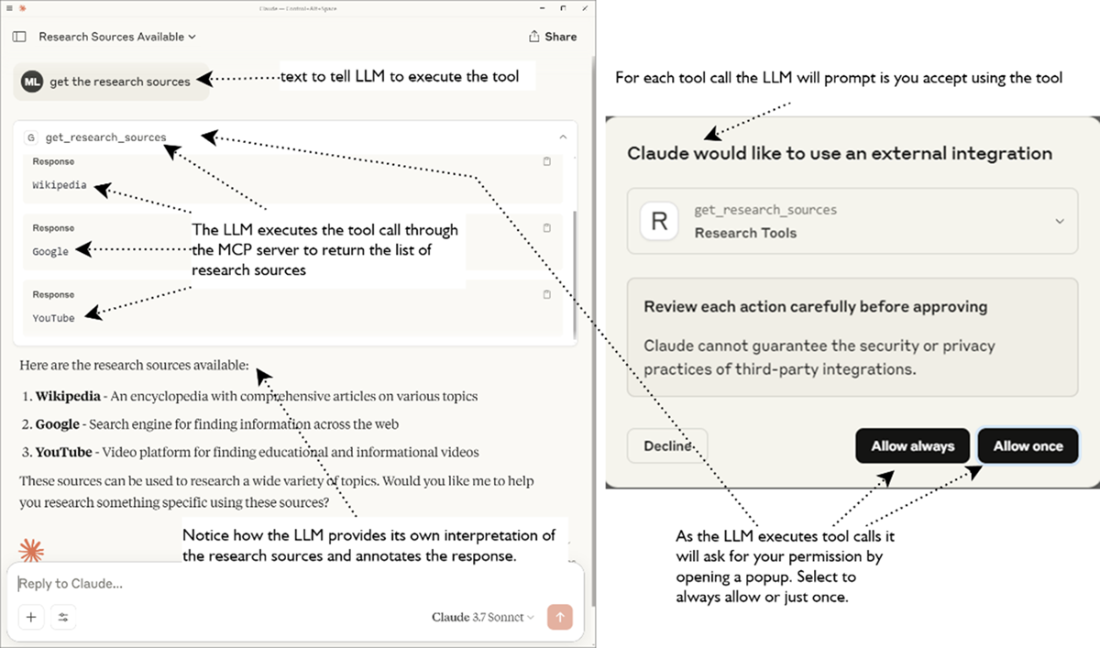This screenshot has width=1100, height=648.
Task: Click the Allow once button
Action: pos(1027,446)
